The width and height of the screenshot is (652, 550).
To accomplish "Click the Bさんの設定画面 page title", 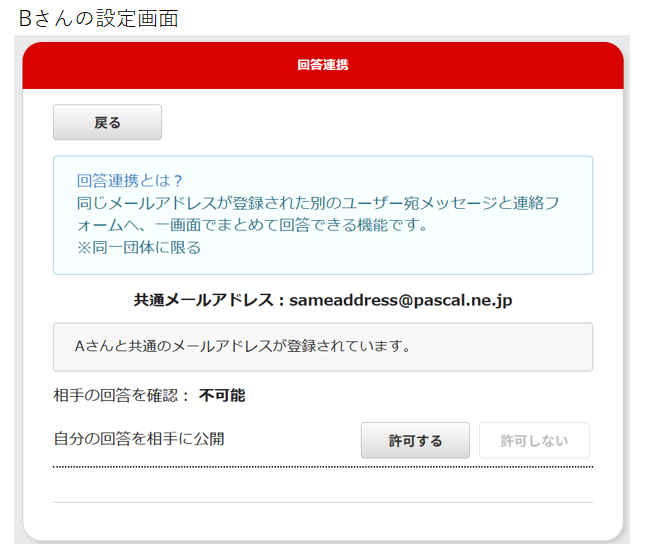I will pyautogui.click(x=99, y=18).
